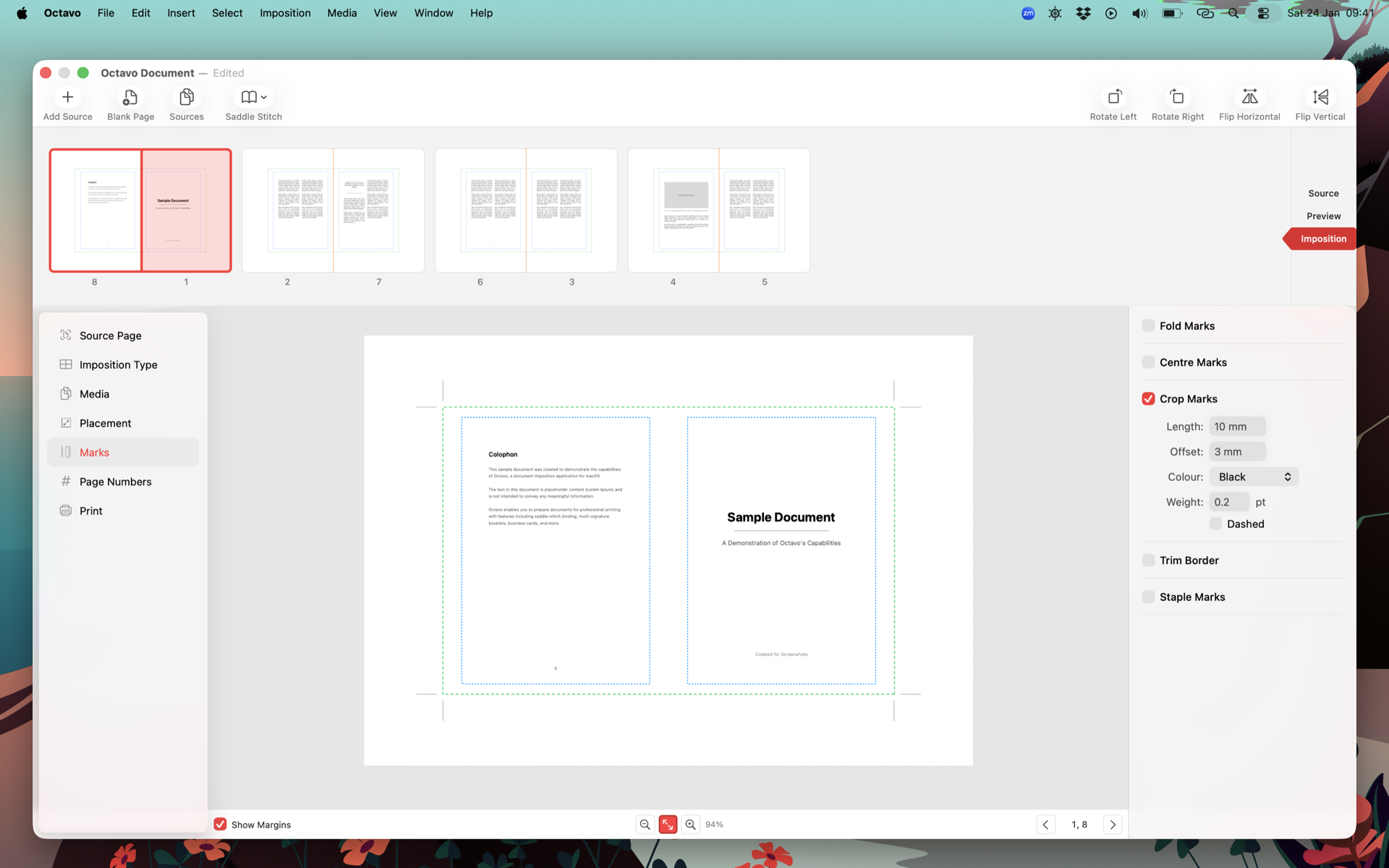Insert a Blank Page from toolbar
This screenshot has height=868, width=1389.
tap(130, 97)
